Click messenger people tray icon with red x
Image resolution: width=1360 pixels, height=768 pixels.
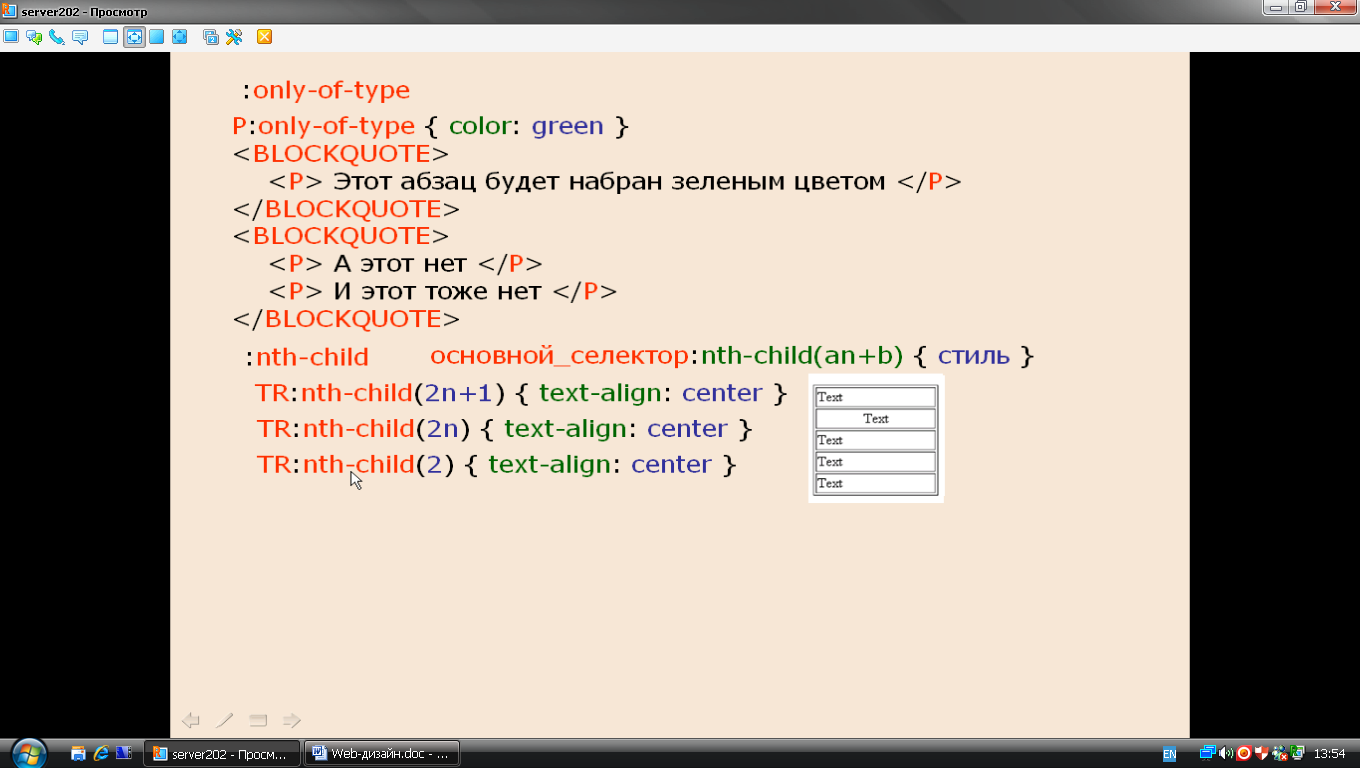(1279, 754)
